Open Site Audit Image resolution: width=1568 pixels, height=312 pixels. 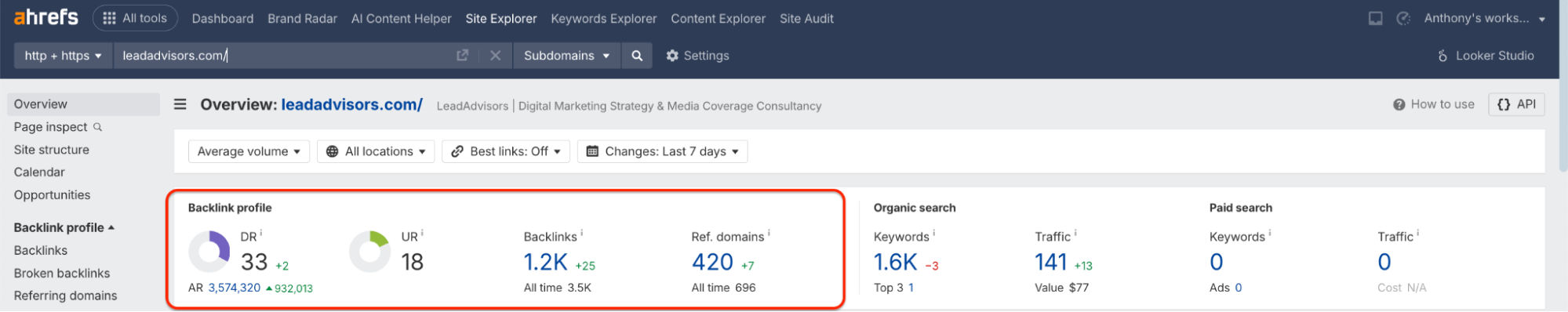click(x=806, y=18)
